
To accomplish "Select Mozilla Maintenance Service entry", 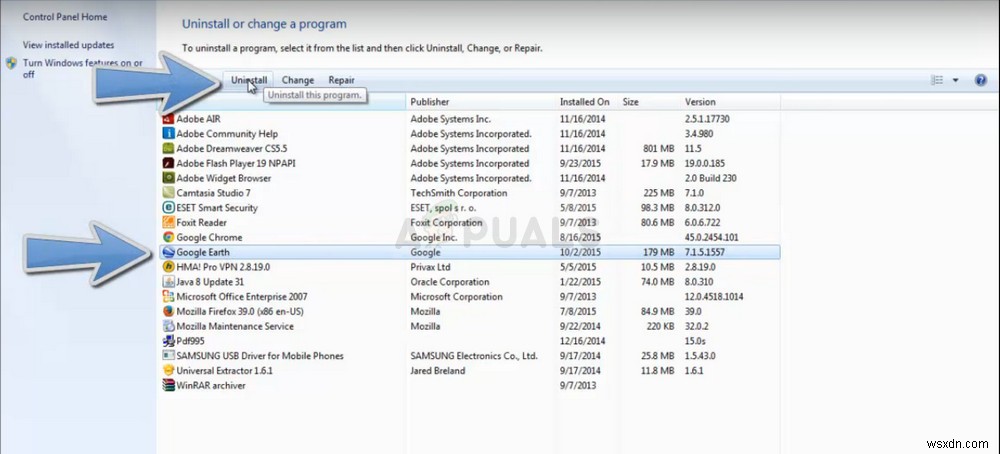I will point(235,326).
